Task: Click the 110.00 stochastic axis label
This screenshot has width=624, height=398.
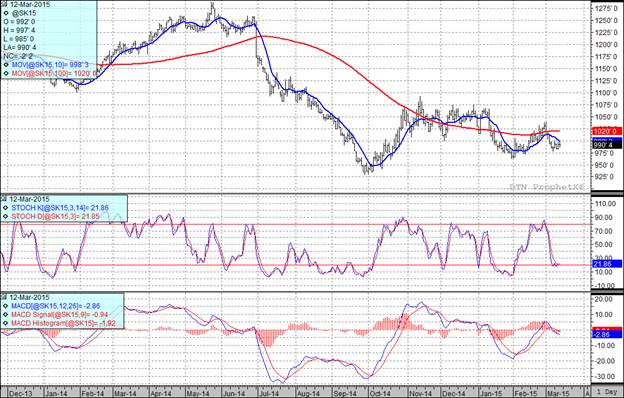Action: point(606,204)
